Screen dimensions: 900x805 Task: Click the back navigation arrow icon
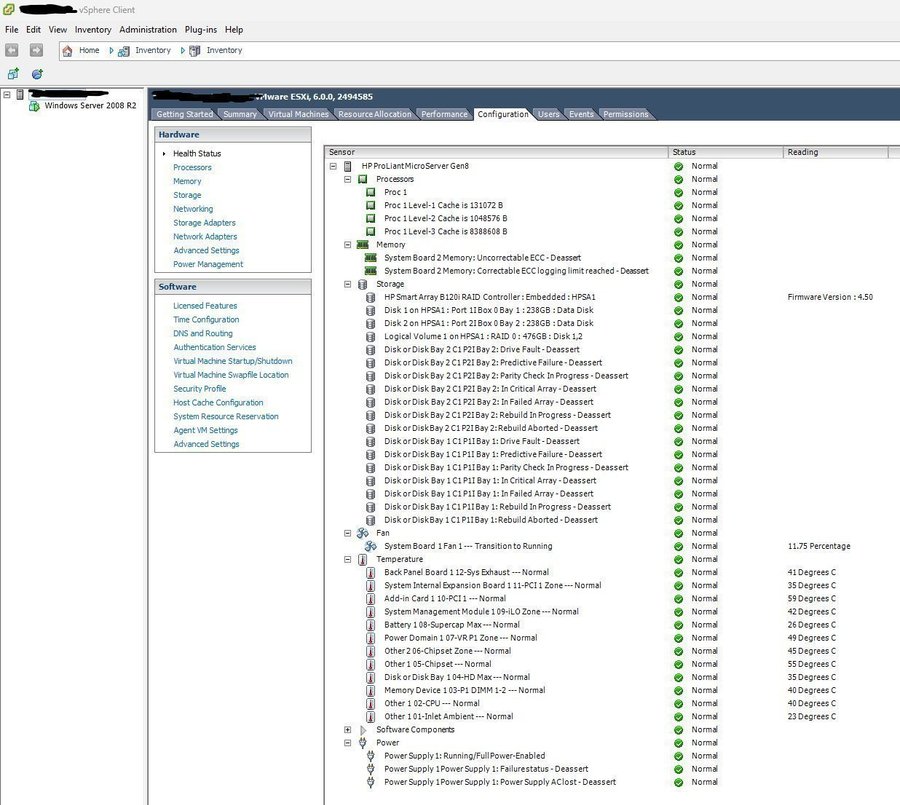[x=12, y=50]
